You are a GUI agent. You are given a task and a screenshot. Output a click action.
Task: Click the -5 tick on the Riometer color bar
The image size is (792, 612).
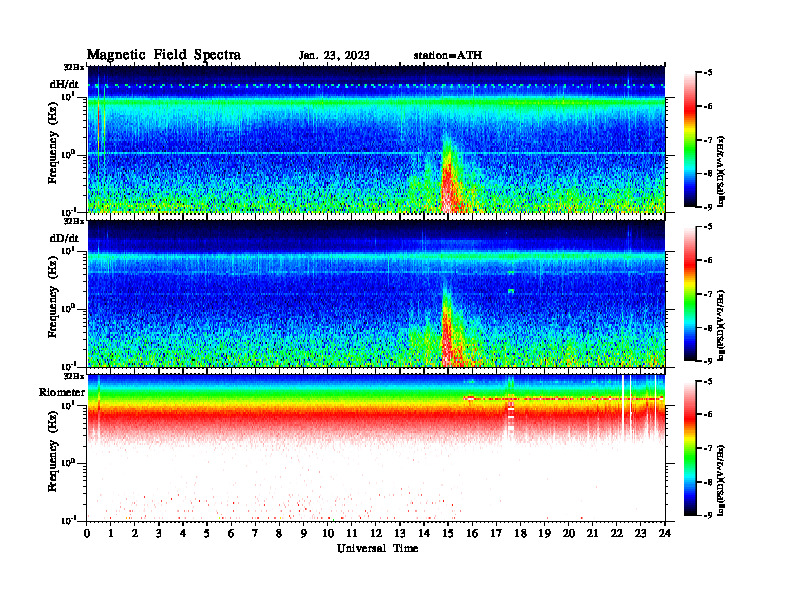pos(708,381)
